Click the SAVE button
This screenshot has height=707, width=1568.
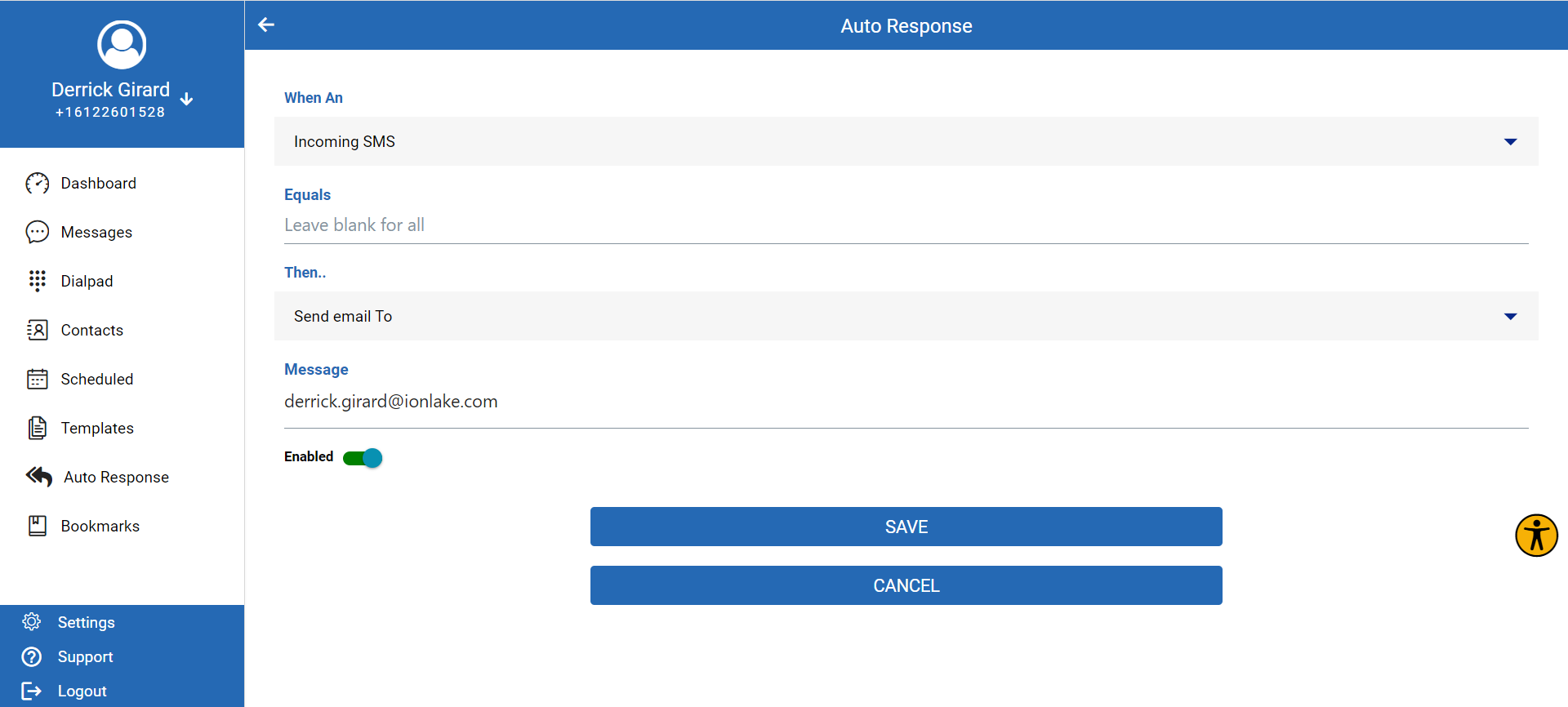coord(906,527)
